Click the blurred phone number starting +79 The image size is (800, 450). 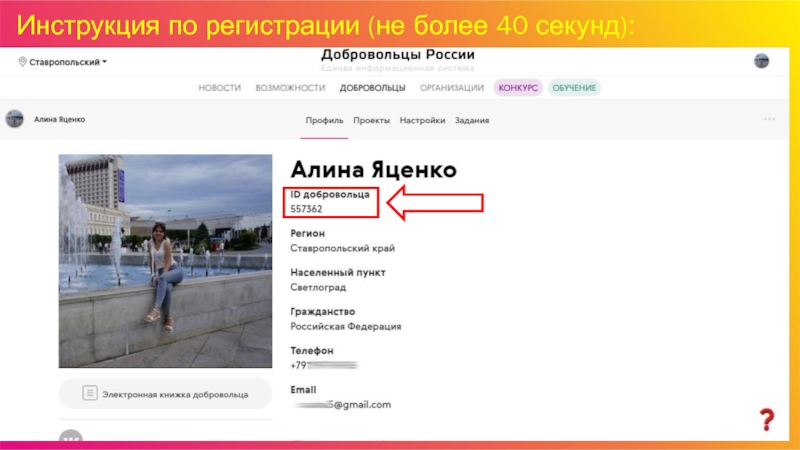[324, 365]
